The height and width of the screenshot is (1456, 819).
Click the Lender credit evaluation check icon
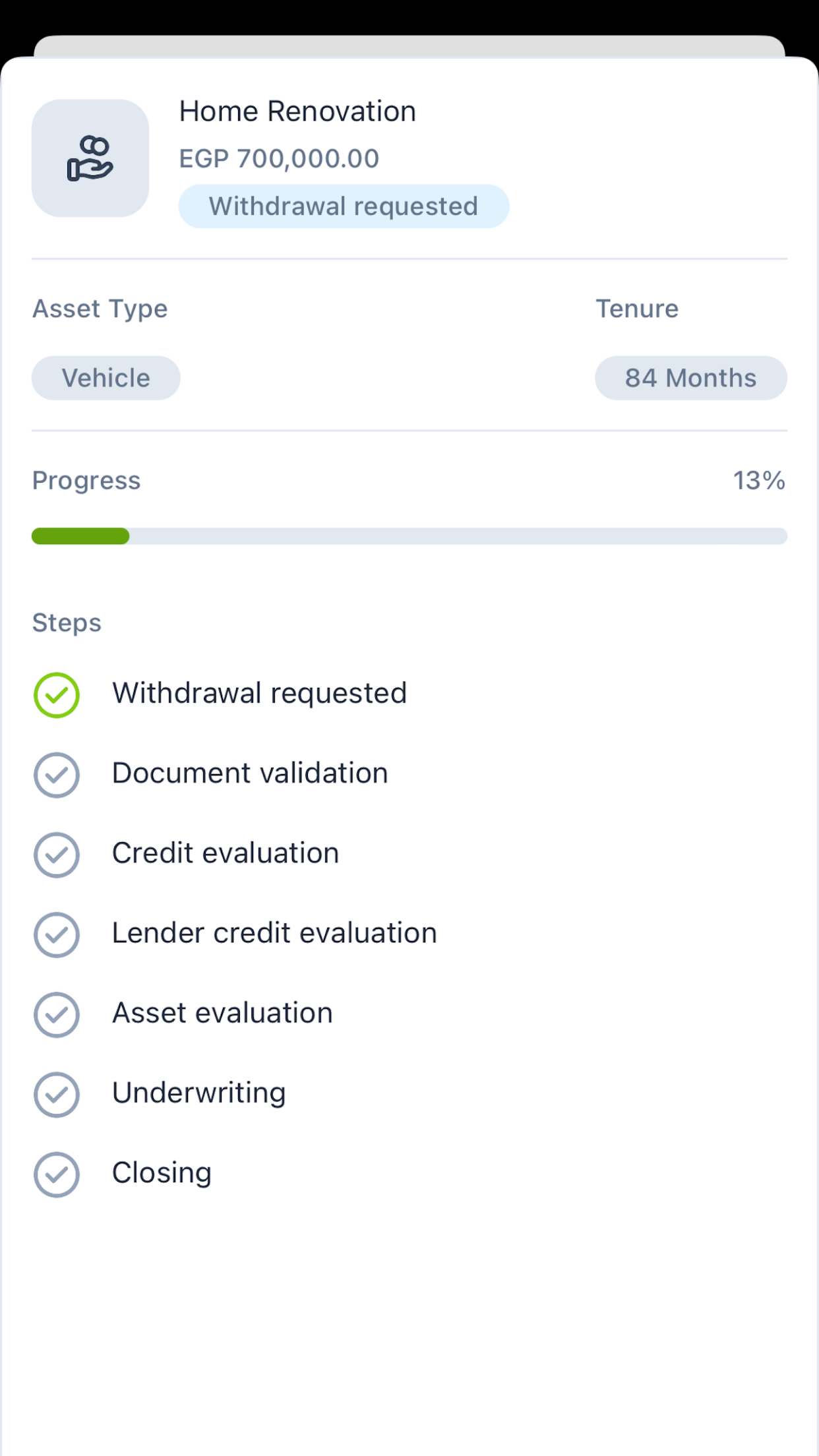click(57, 934)
